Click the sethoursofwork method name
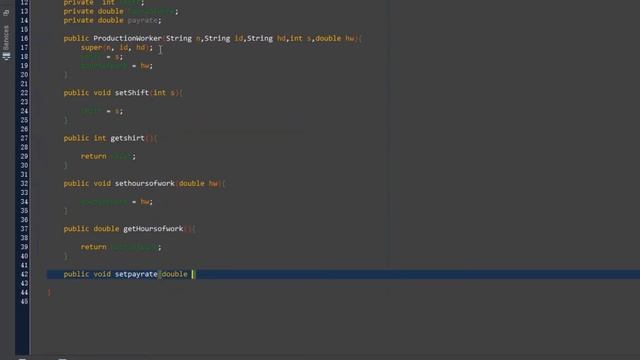This screenshot has width=640, height=360. [145, 184]
